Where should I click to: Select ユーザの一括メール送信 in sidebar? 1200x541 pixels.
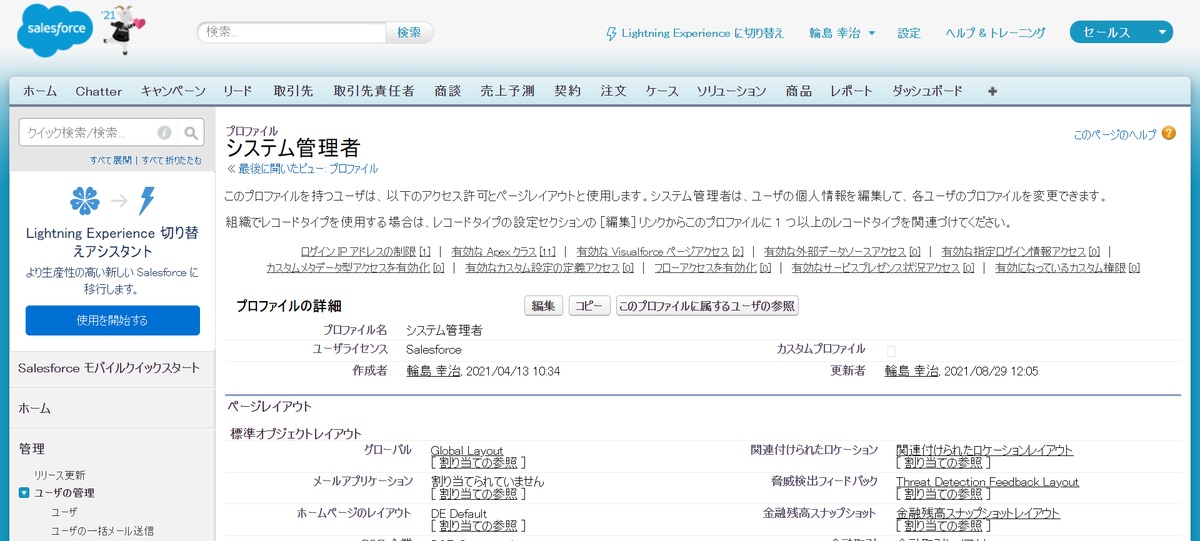click(103, 531)
